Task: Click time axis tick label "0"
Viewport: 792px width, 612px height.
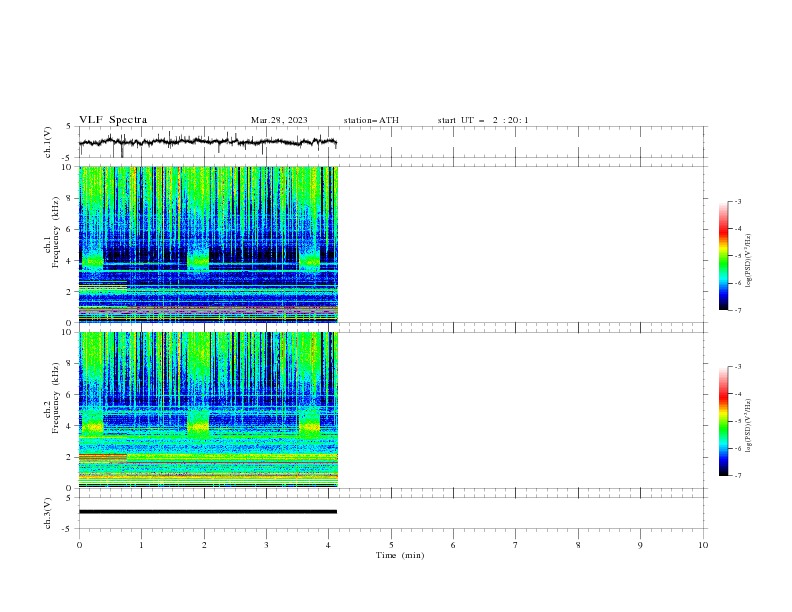Action: tap(79, 545)
